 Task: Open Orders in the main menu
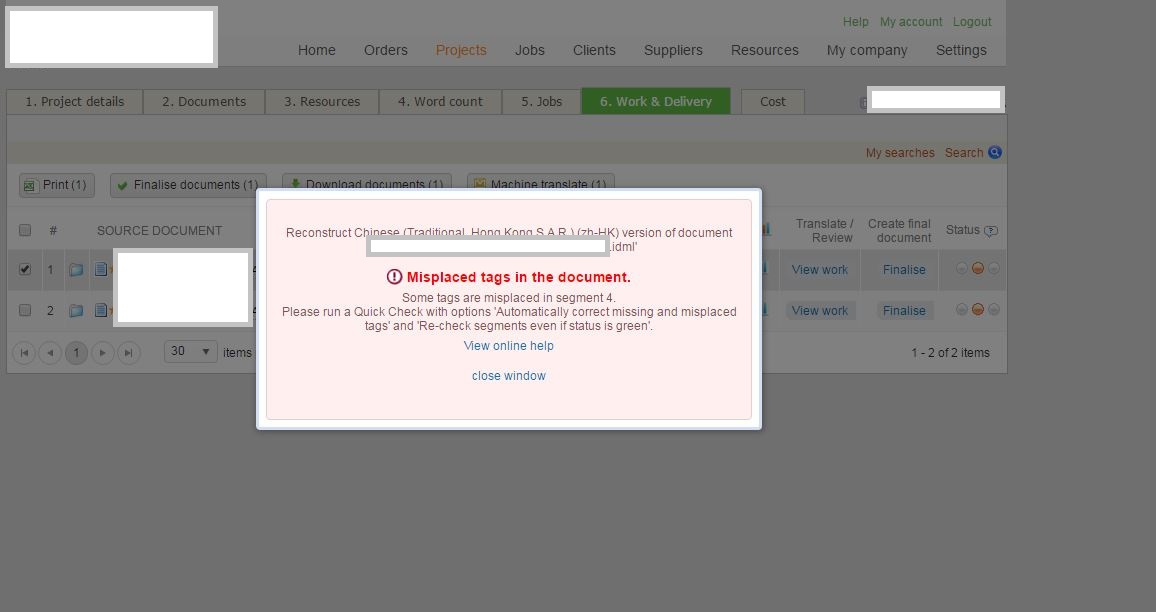(x=386, y=50)
